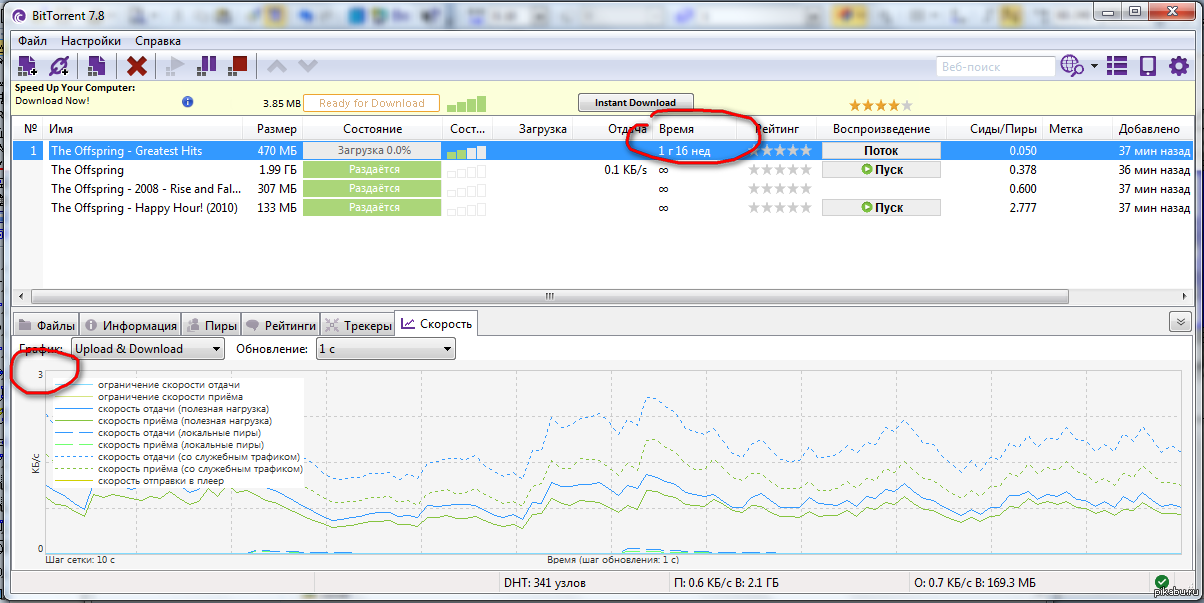
Task: Click the Instant Download button
Action: pyautogui.click(x=636, y=102)
